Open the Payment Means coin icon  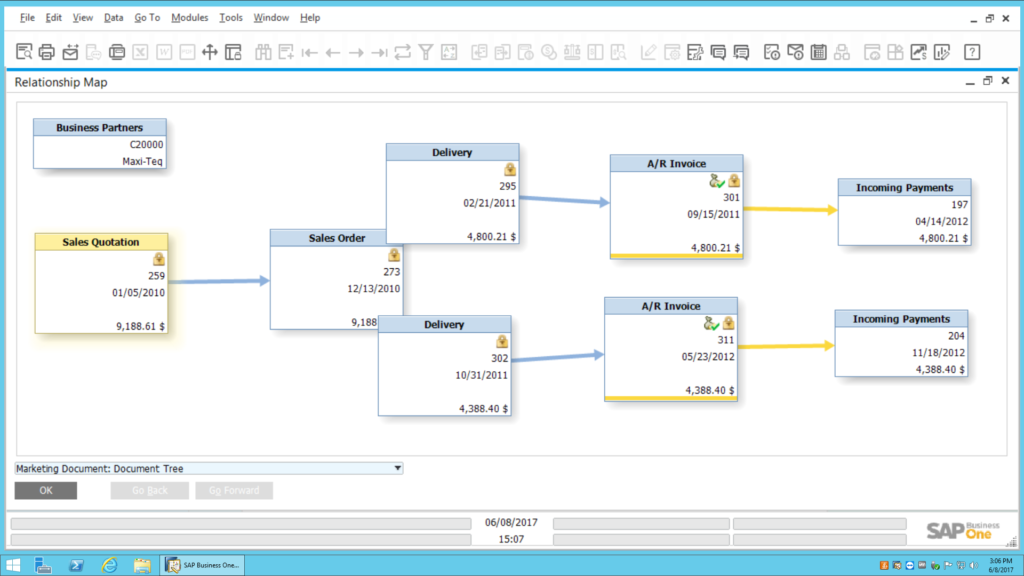pos(547,50)
